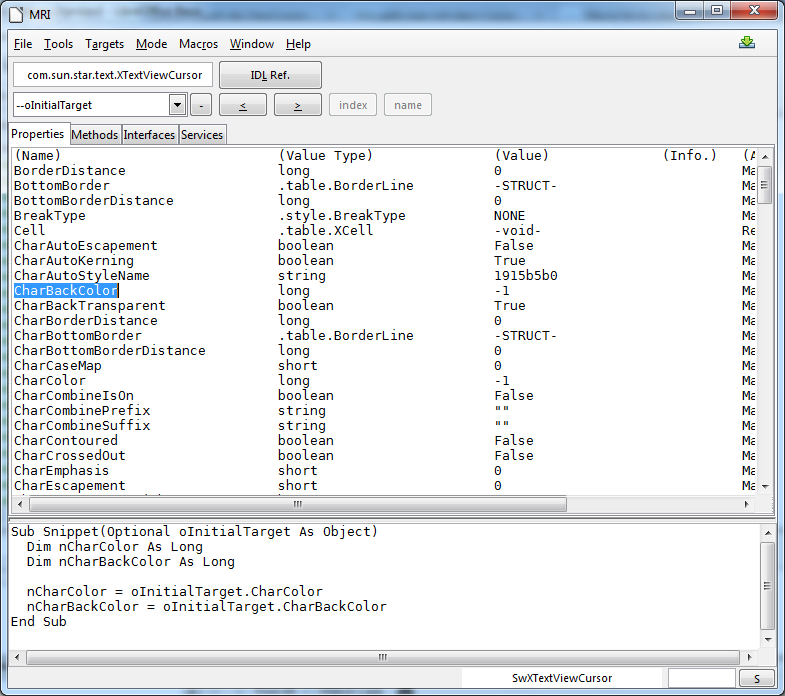Viewport: 785px width, 696px height.
Task: Click the NONE value of BreakType
Action: (510, 216)
